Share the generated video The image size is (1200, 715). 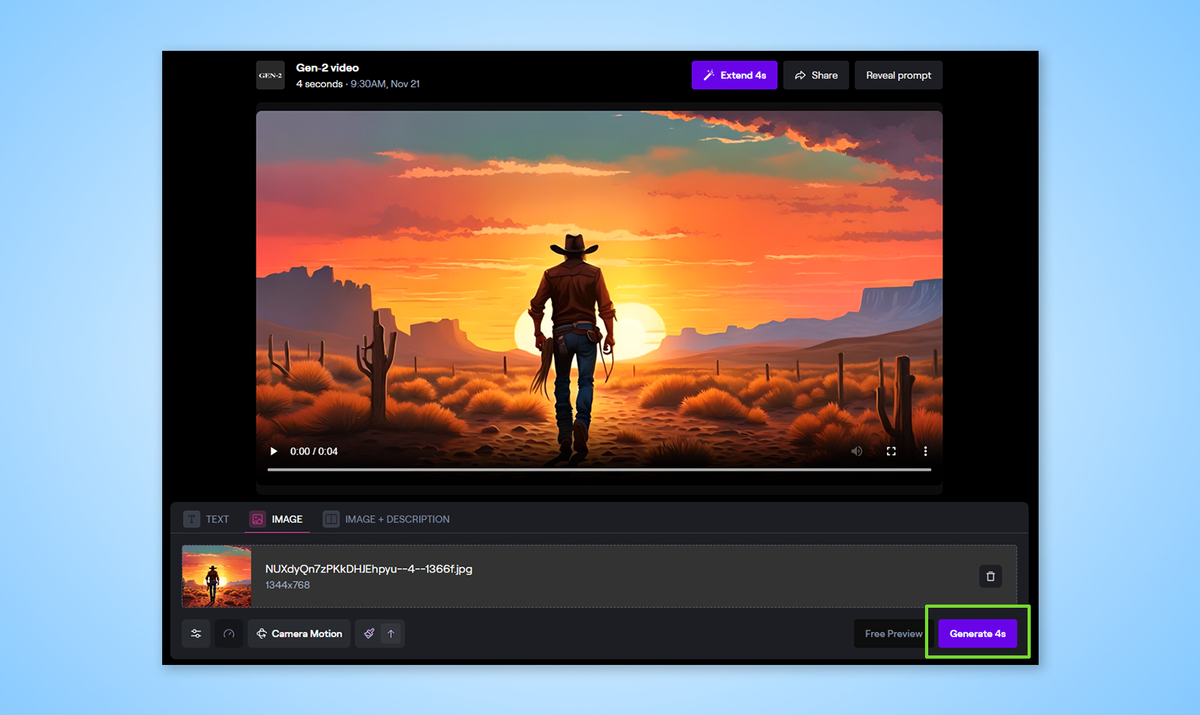point(815,74)
